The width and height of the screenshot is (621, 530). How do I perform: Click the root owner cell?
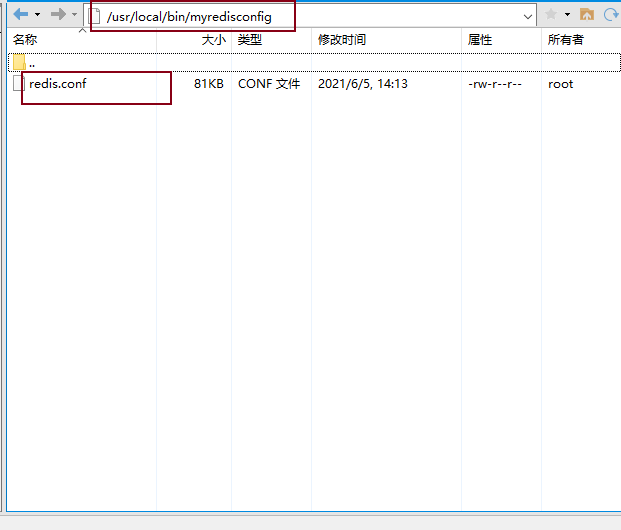coord(560,84)
